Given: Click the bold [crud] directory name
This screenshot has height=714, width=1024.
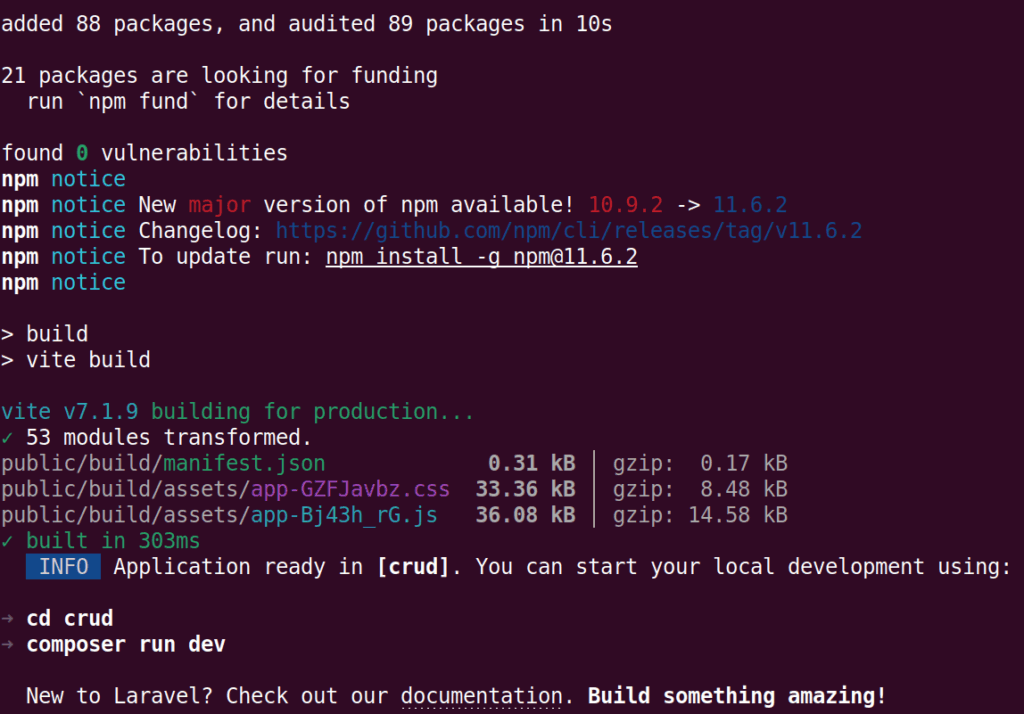Looking at the screenshot, I should coord(413,567).
